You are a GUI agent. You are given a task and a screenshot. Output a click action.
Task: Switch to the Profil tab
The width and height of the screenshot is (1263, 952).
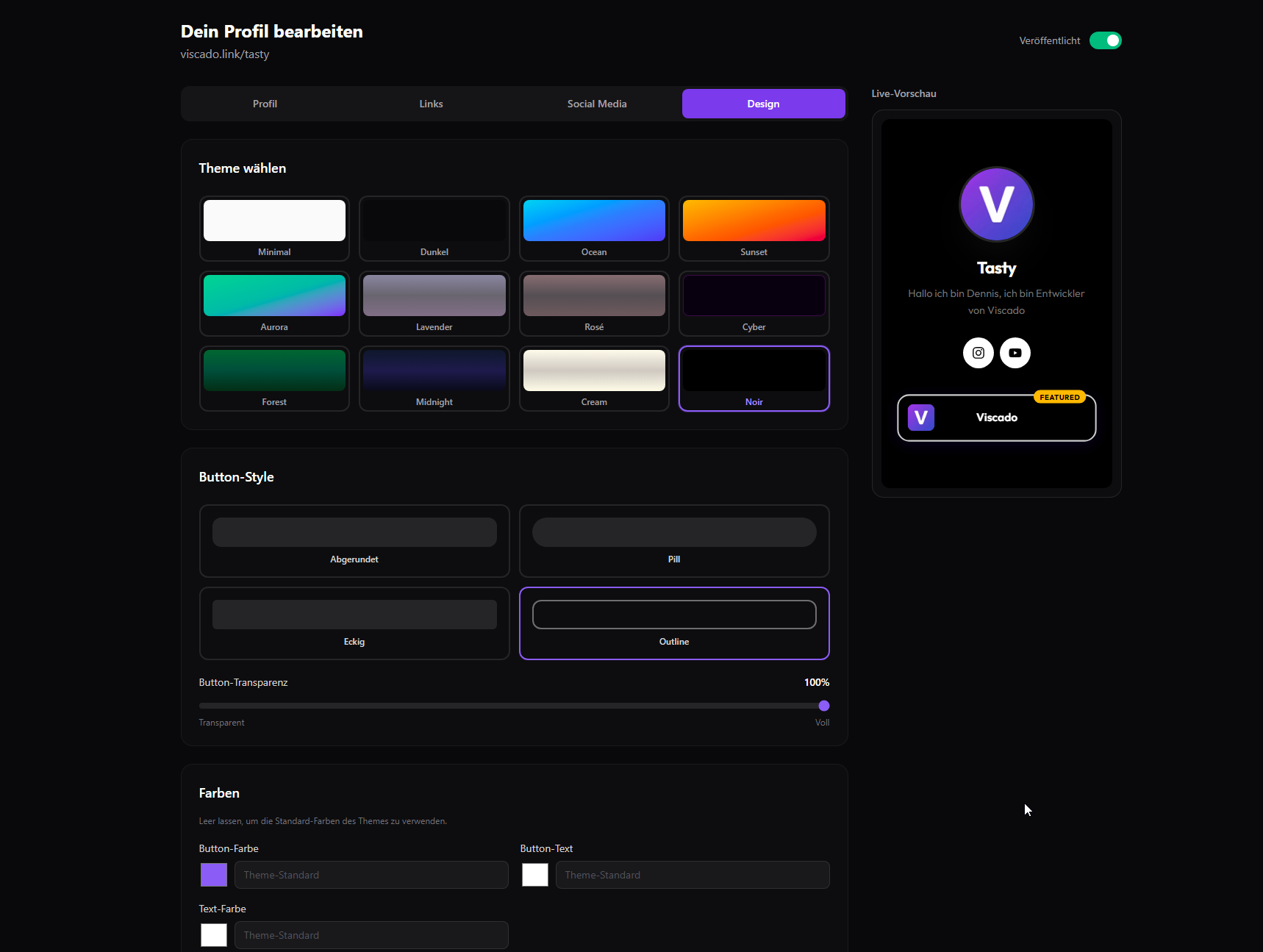264,104
